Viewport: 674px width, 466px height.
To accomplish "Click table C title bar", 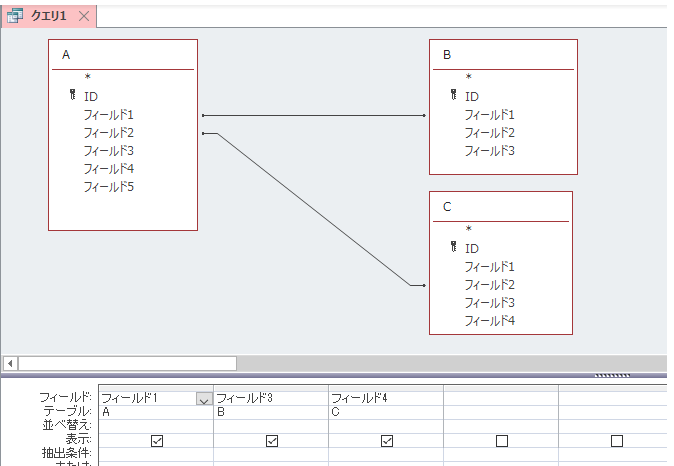I will click(501, 206).
